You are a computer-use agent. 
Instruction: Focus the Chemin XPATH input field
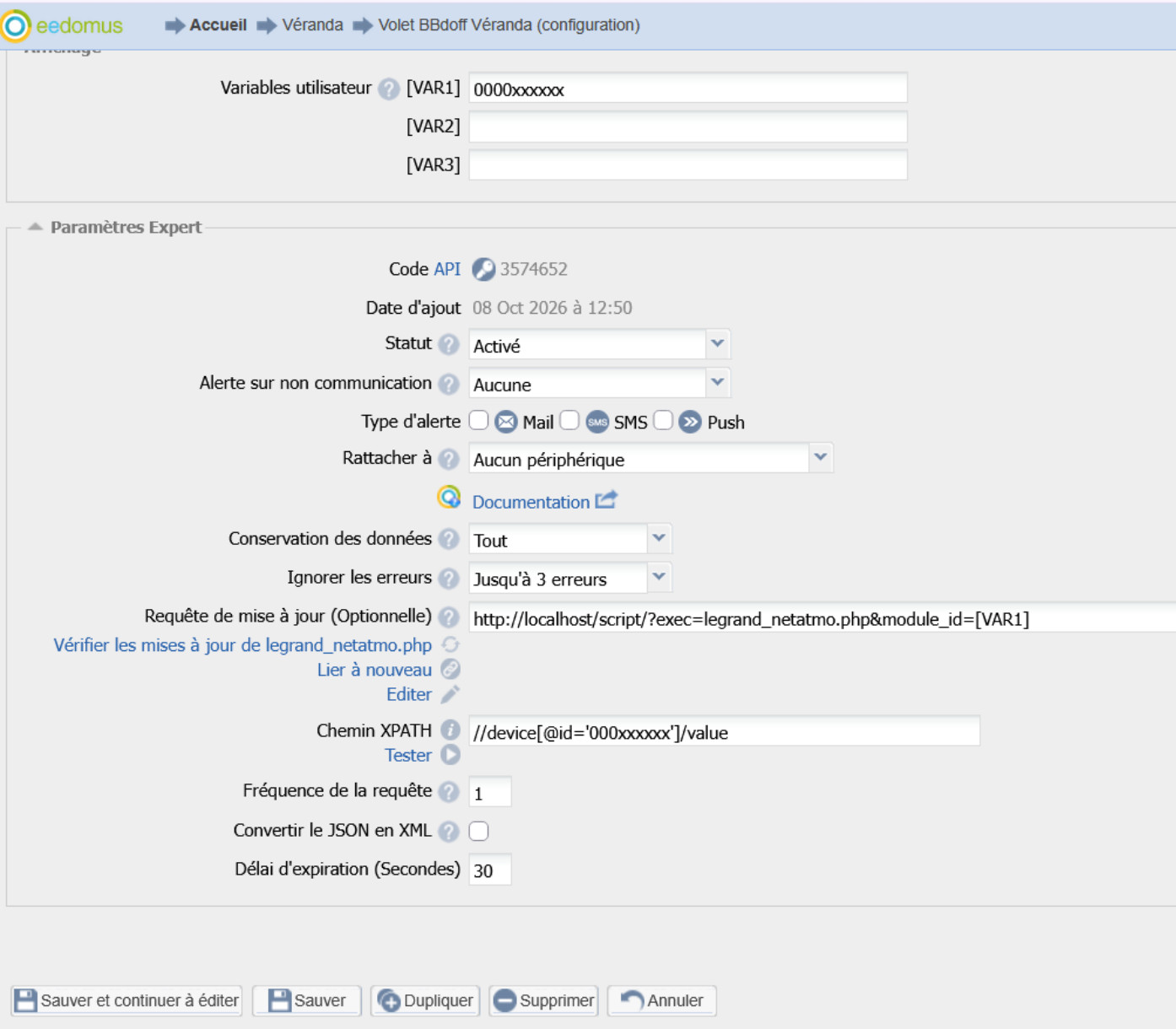(x=725, y=731)
